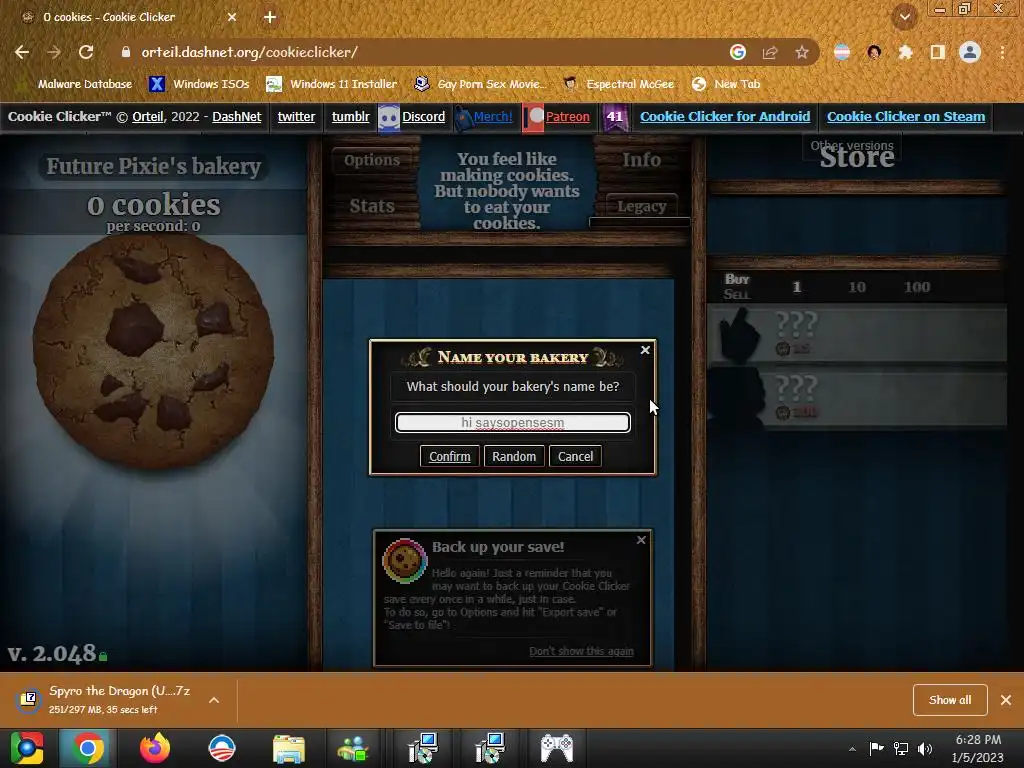Image resolution: width=1024 pixels, height=768 pixels.
Task: Click share page icon in address bar
Action: pos(770,52)
